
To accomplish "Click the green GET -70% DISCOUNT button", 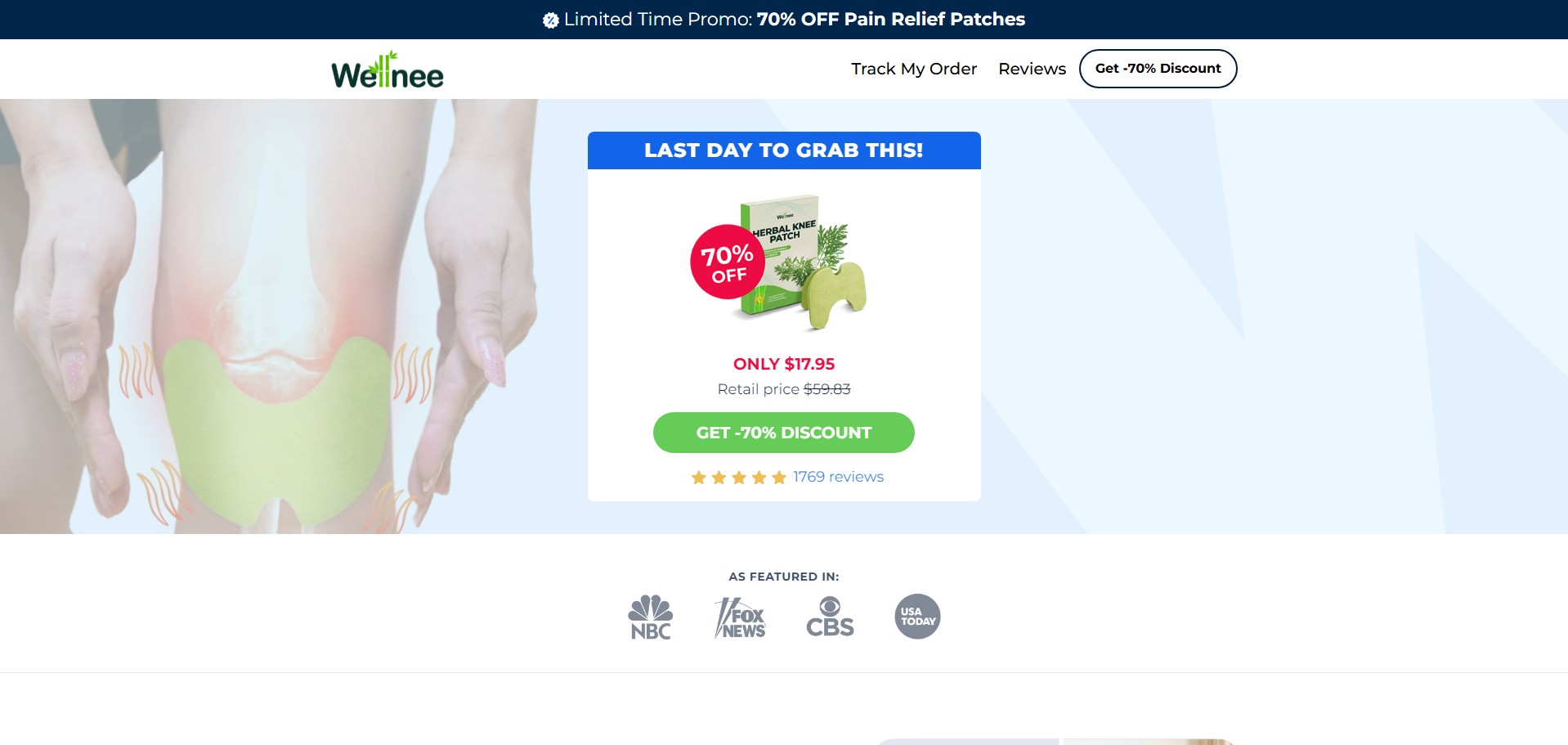I will [x=783, y=433].
